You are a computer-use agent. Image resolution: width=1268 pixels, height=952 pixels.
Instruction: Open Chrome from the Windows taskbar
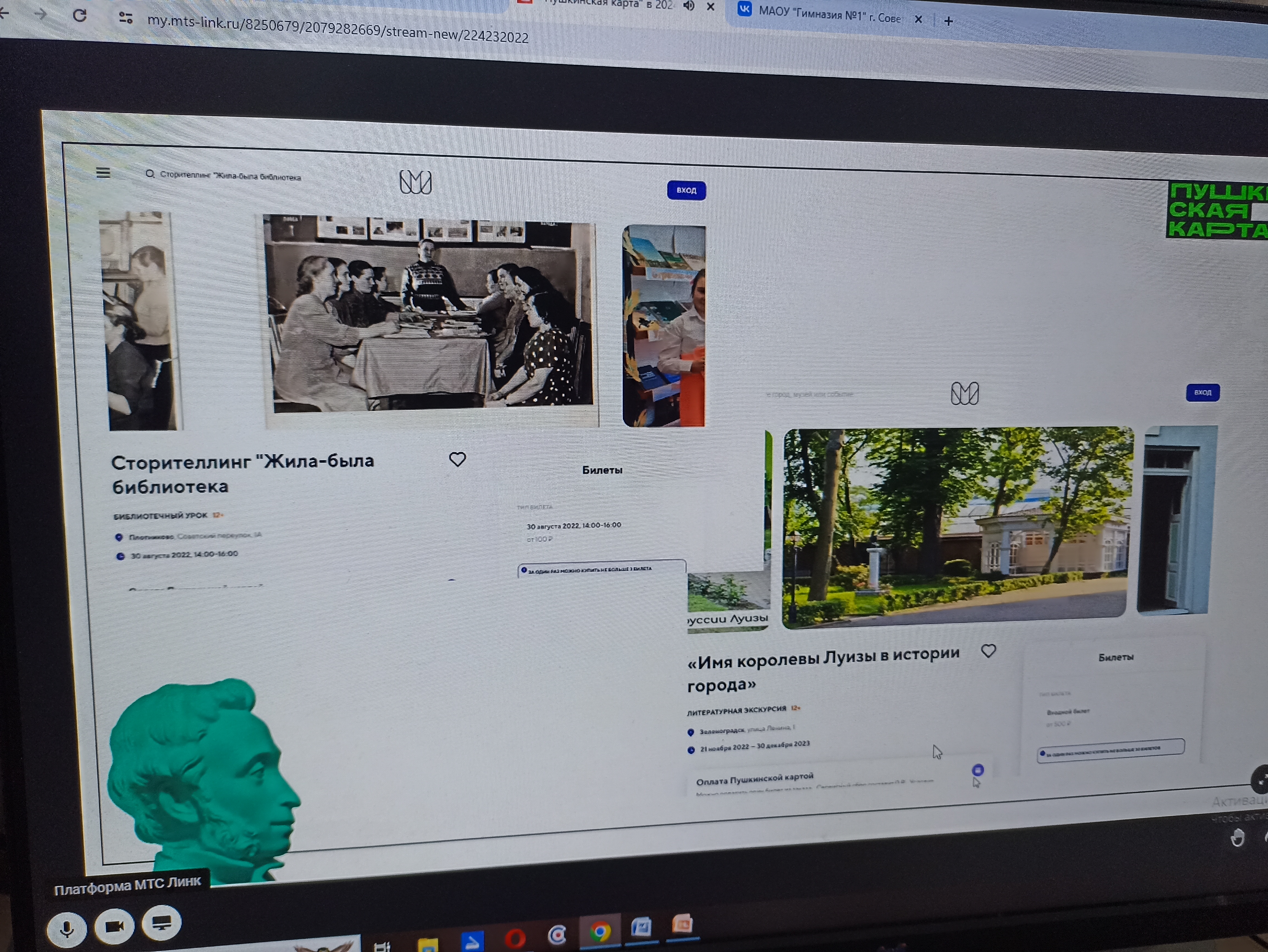pyautogui.click(x=600, y=931)
